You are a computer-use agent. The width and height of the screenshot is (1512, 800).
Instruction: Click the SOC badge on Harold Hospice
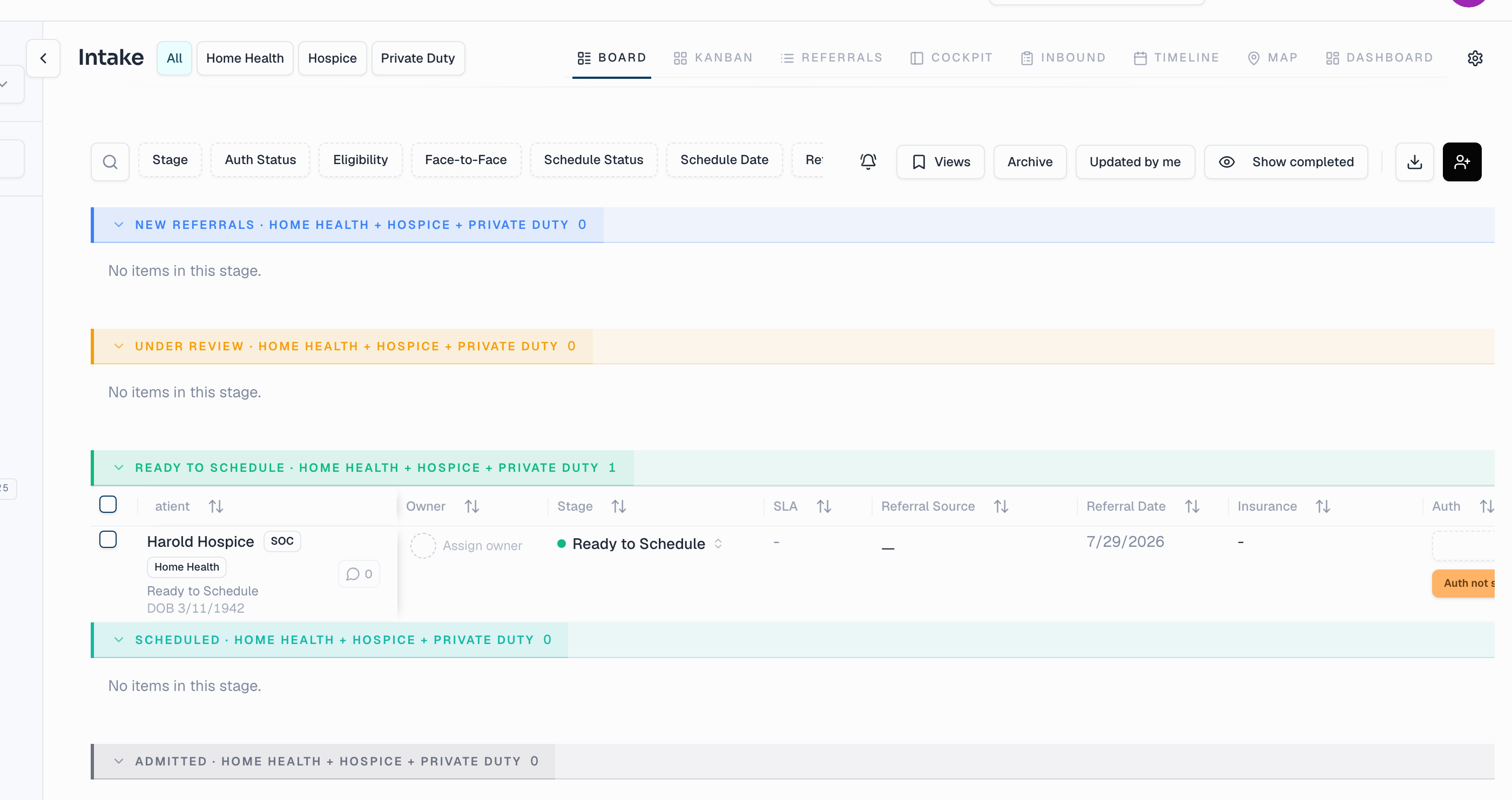[x=282, y=540]
